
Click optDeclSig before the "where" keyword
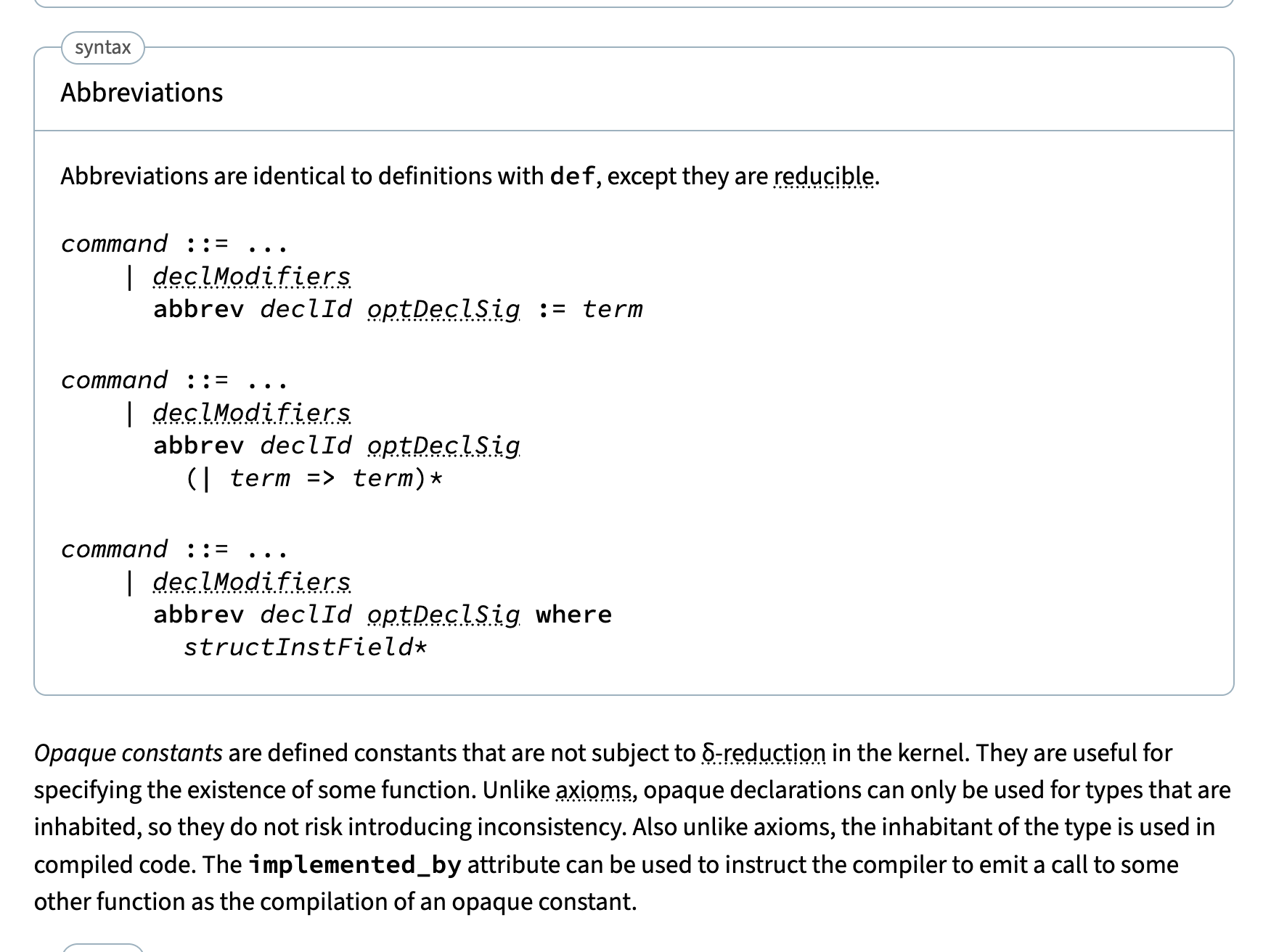[444, 615]
